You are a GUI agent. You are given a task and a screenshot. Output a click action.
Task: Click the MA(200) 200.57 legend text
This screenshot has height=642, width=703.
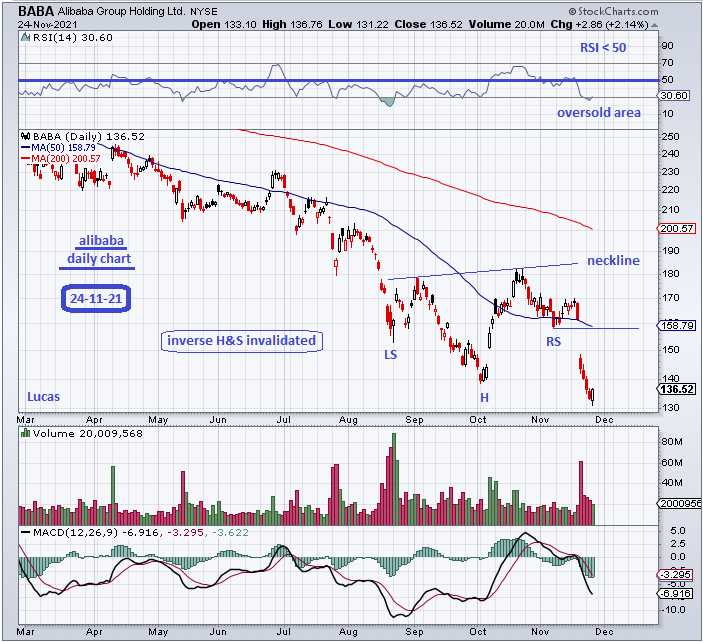65,158
